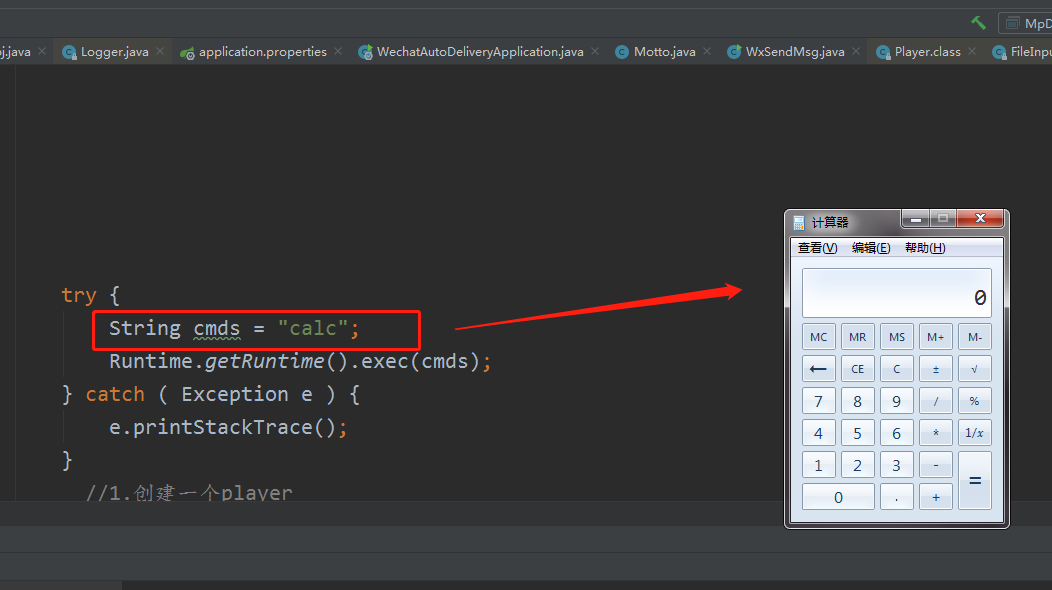The height and width of the screenshot is (590, 1052).
Task: Close the application.properties tab
Action: click(x=337, y=51)
